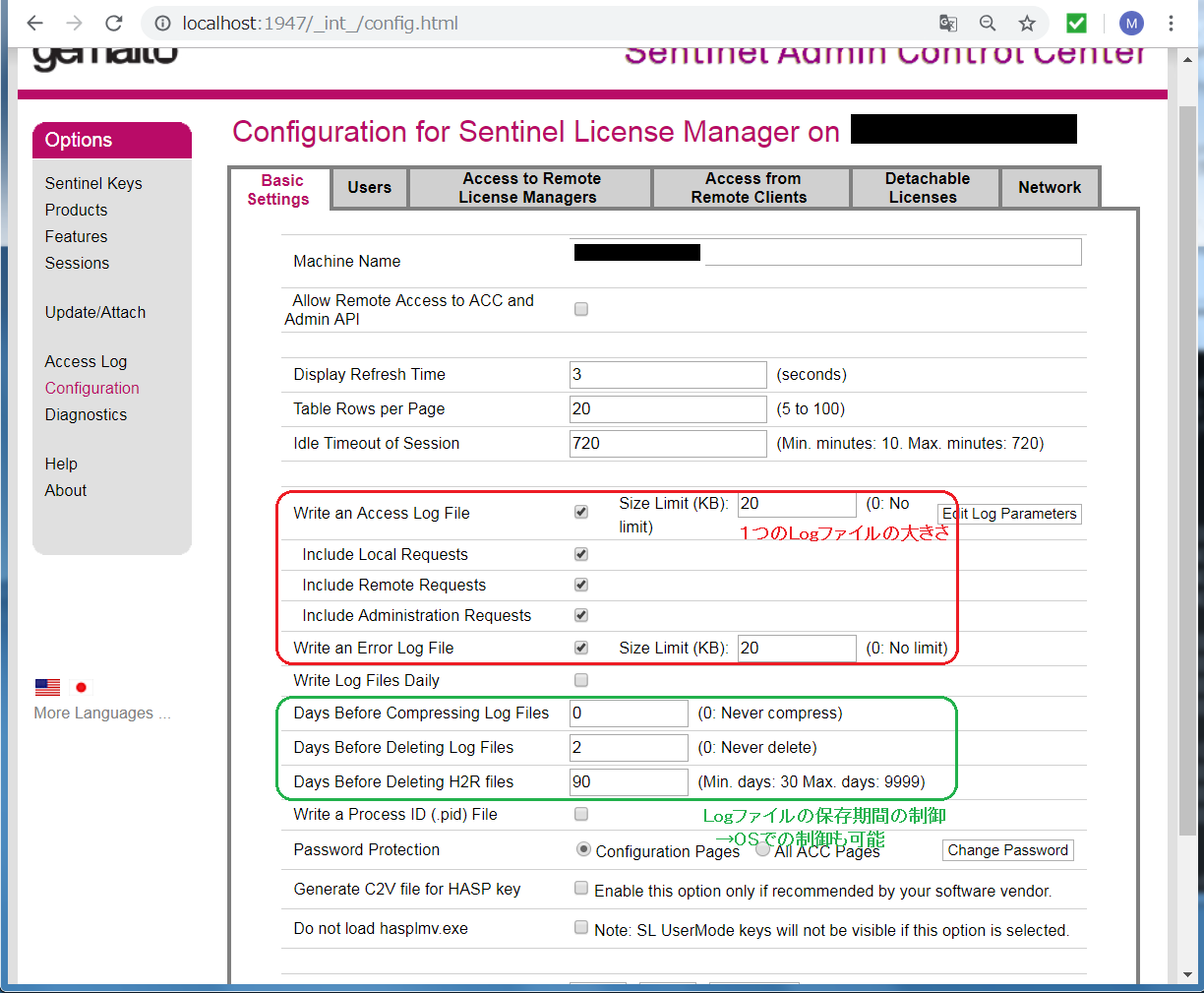
Task: Click the More Languages link
Action: [101, 713]
